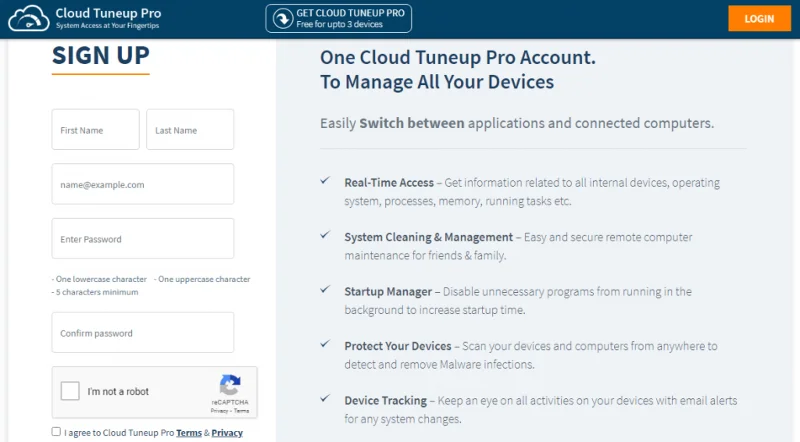
Task: Click 'One lowercase character' hint
Action: click(99, 279)
